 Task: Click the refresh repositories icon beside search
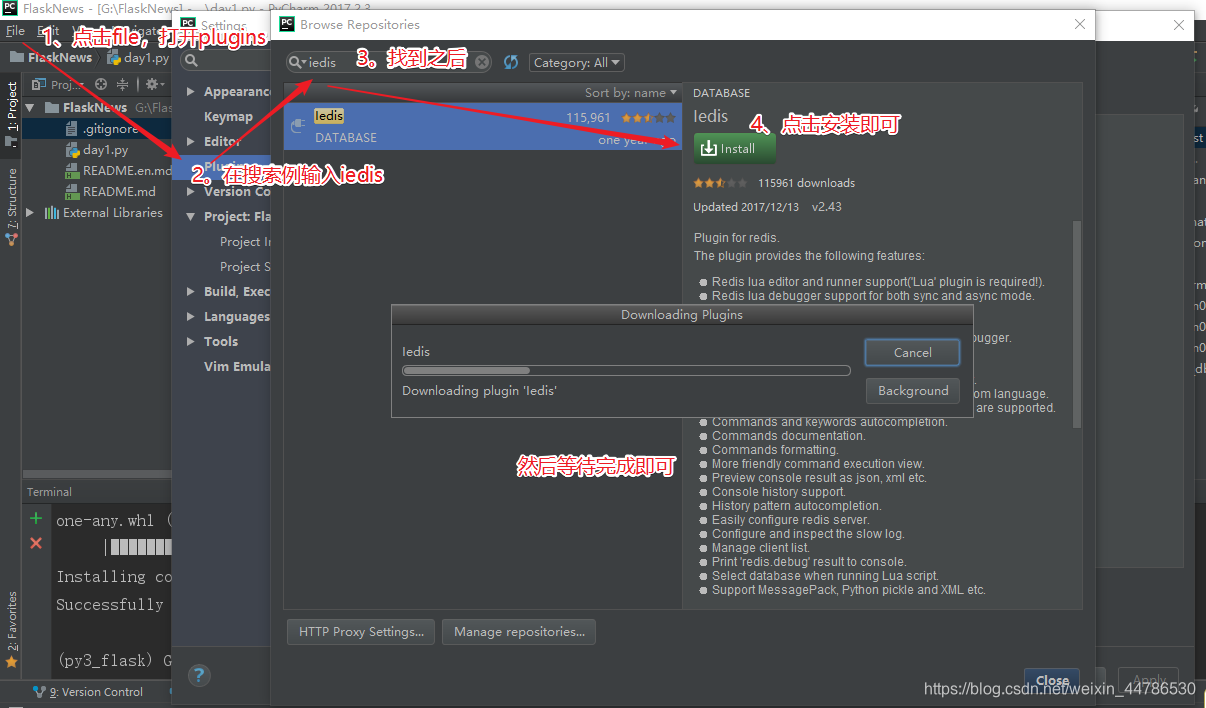(510, 62)
